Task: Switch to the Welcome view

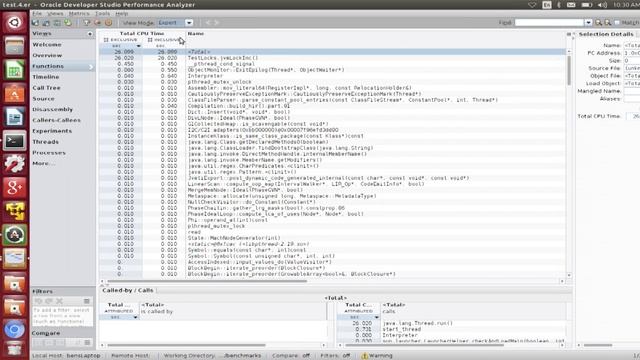Action: [x=47, y=44]
